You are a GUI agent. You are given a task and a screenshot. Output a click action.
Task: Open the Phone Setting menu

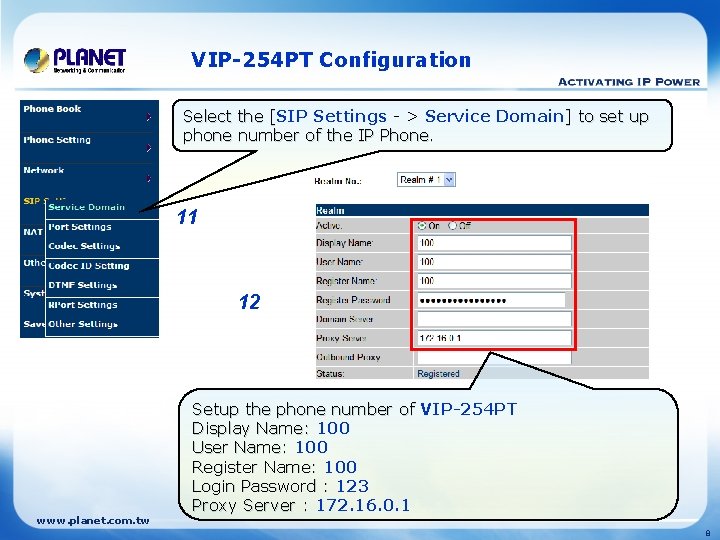pos(57,140)
